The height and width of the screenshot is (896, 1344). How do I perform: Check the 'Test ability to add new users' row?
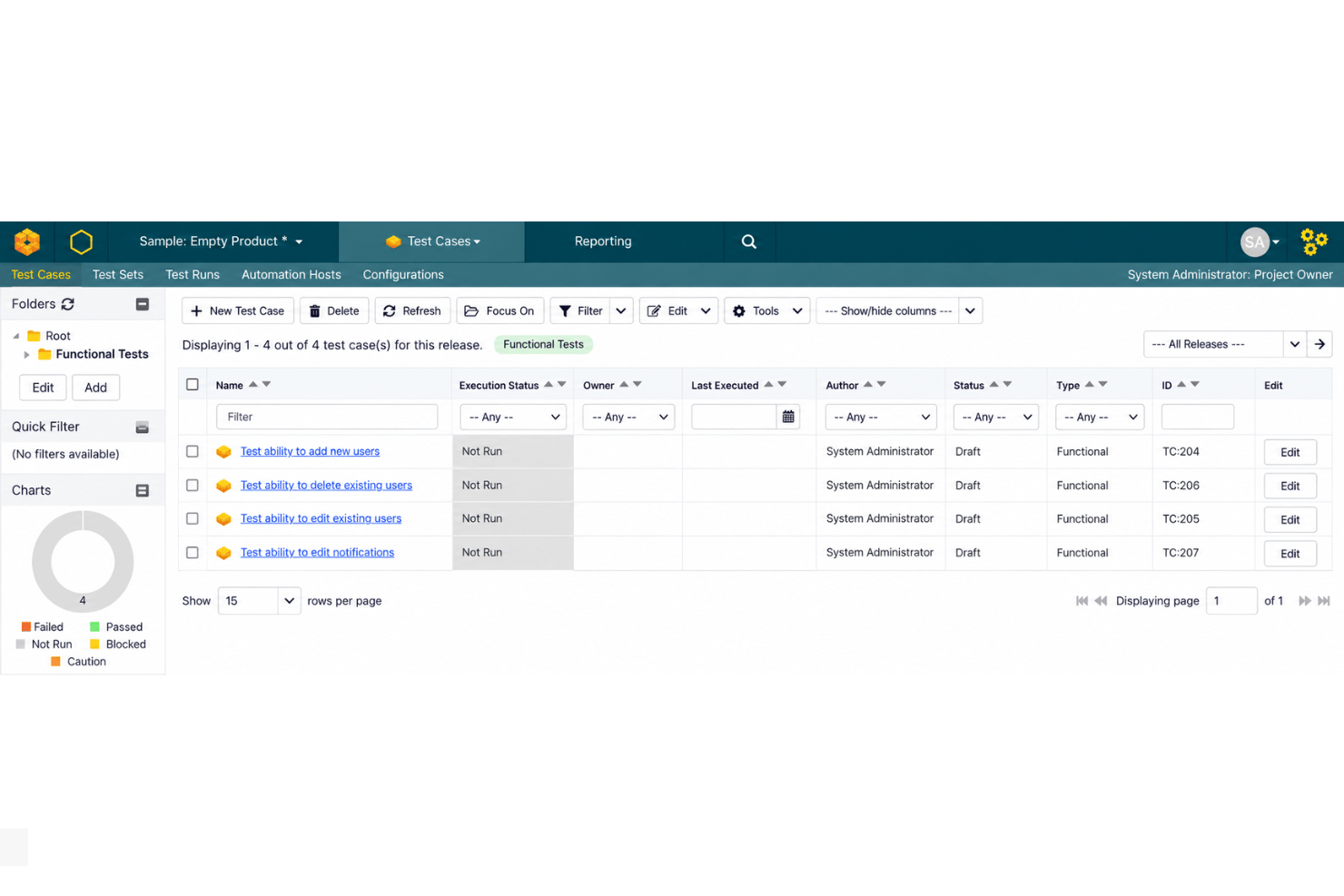point(193,451)
